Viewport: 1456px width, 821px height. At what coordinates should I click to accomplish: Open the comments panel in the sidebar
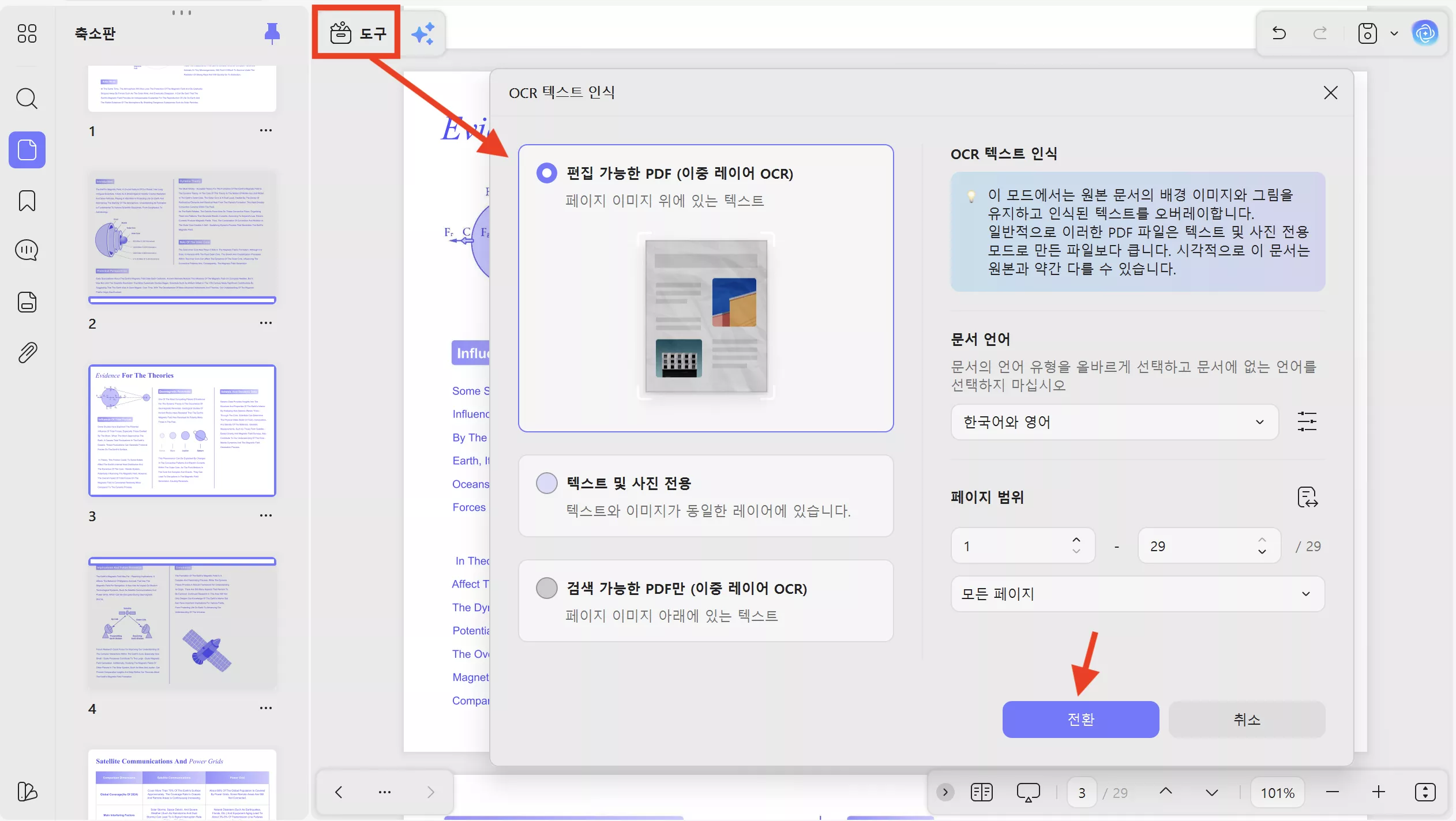[x=27, y=250]
